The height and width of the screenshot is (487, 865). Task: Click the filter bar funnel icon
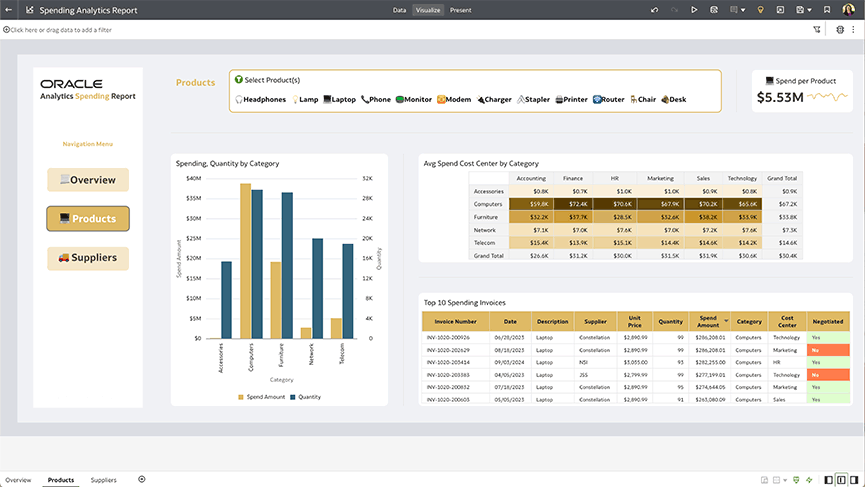coord(817,30)
